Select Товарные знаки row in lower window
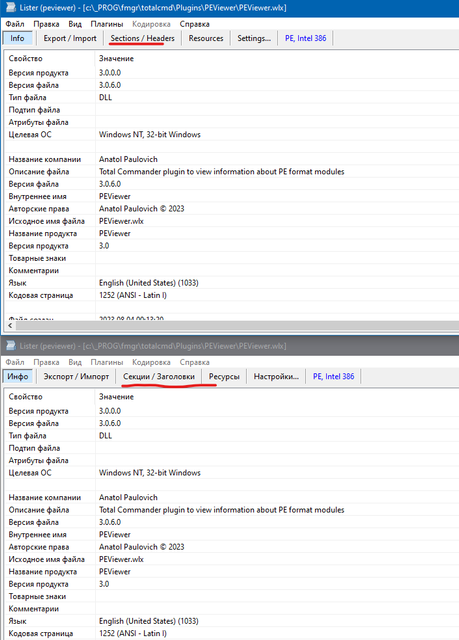Image resolution: width=459 pixels, height=640 pixels. (232, 596)
